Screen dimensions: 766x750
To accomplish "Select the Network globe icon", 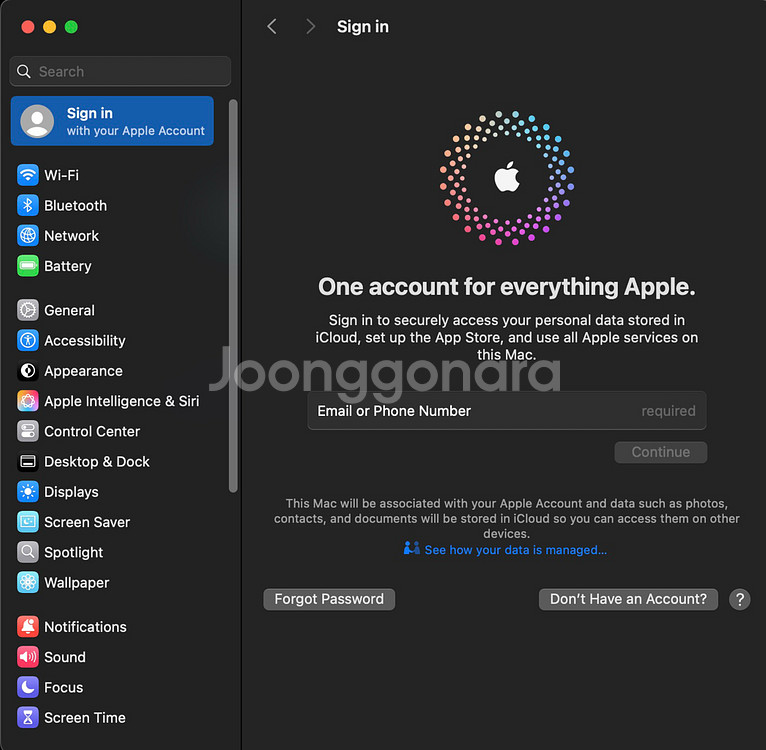I will [x=28, y=236].
